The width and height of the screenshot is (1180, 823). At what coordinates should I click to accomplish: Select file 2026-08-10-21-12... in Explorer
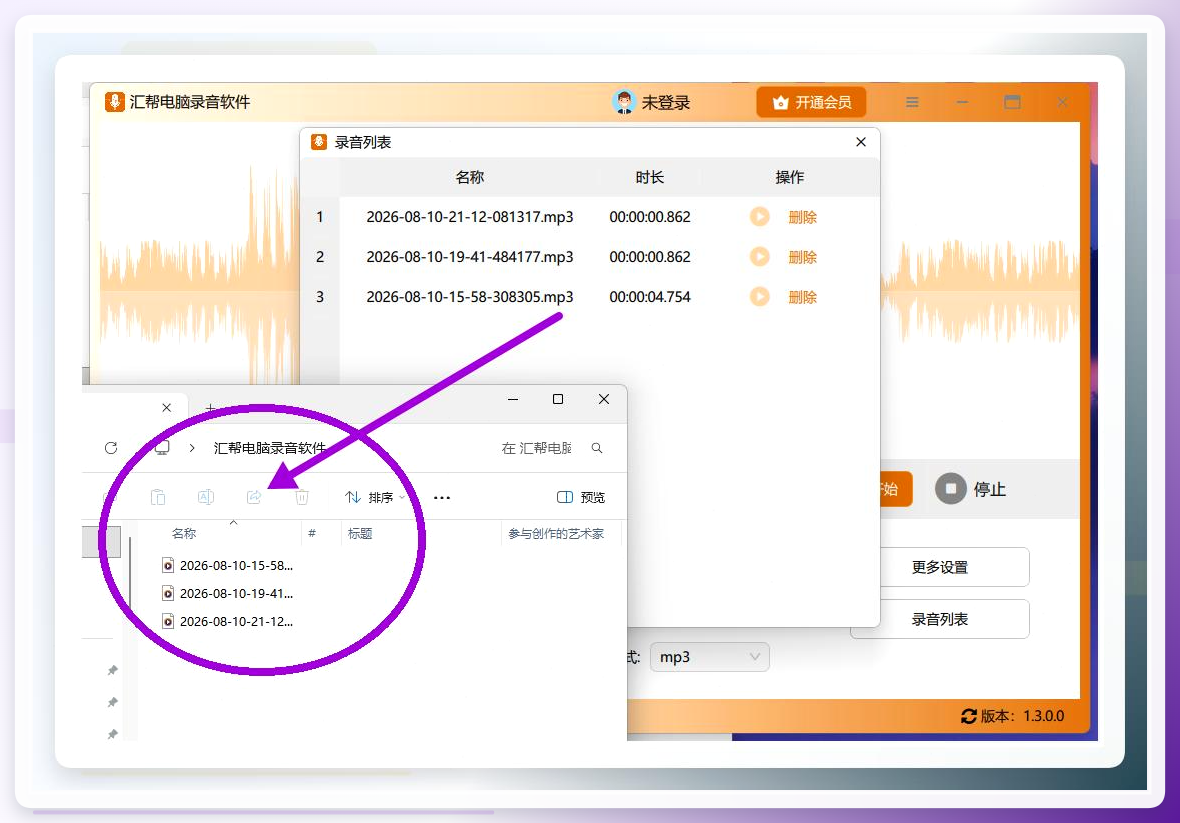pos(228,621)
